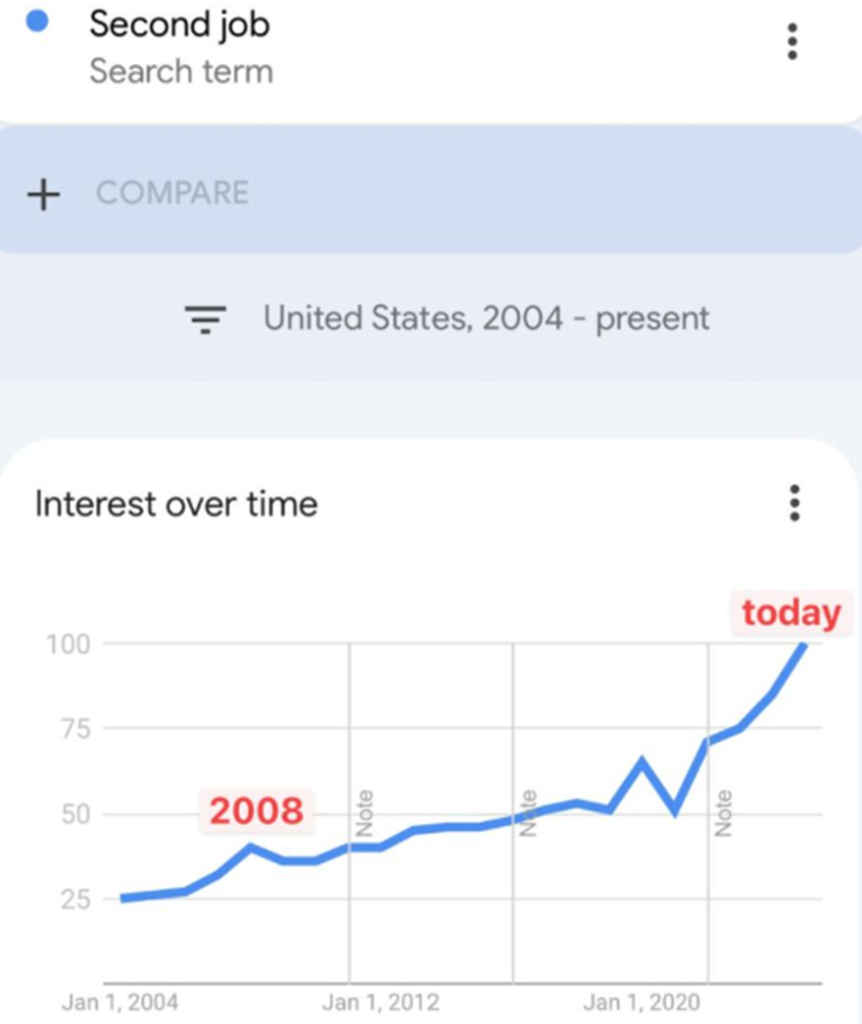This screenshot has height=1024, width=862.
Task: Click the Jan 1, 2012 axis label
Action: tap(381, 1002)
